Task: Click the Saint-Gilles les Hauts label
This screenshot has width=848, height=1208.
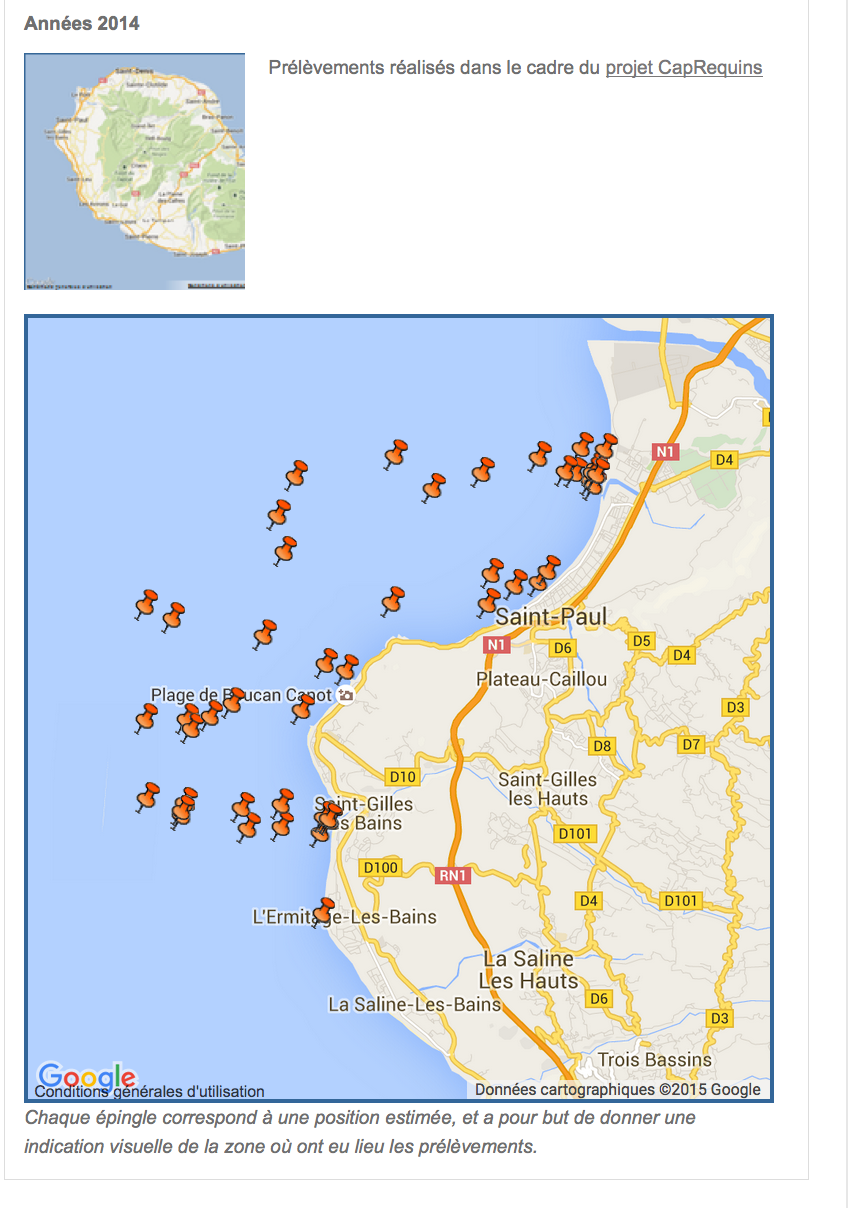Action: pyautogui.click(x=547, y=788)
